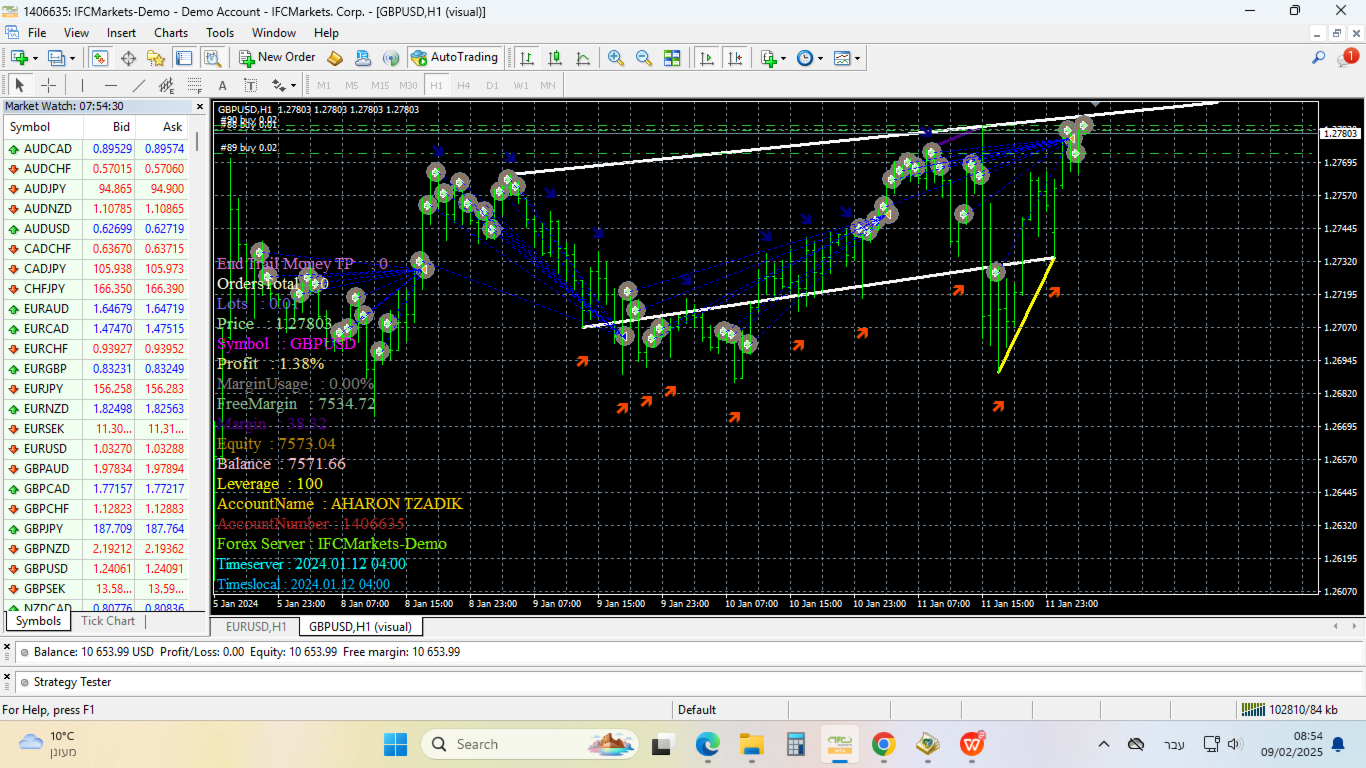Select the Vertical Line drawing tool
Image resolution: width=1366 pixels, height=768 pixels.
[x=82, y=85]
